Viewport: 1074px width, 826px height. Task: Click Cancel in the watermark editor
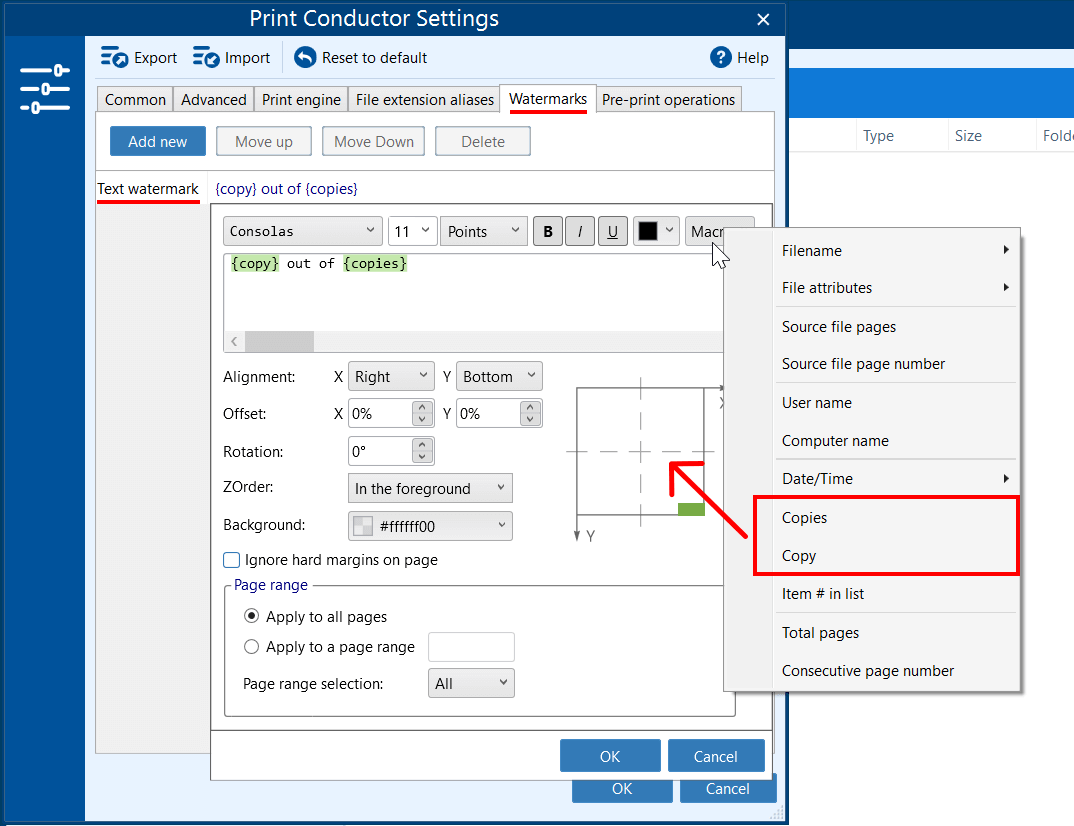716,757
